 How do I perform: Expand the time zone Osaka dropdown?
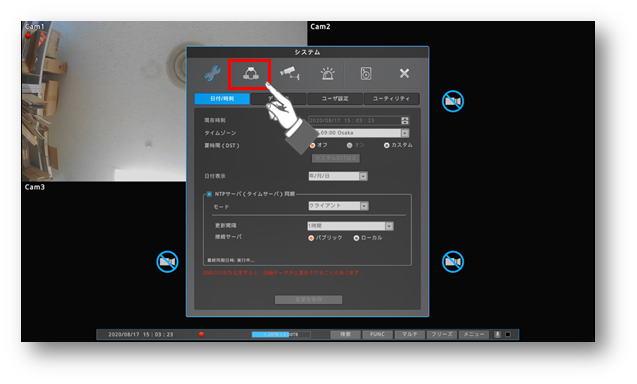click(x=405, y=133)
